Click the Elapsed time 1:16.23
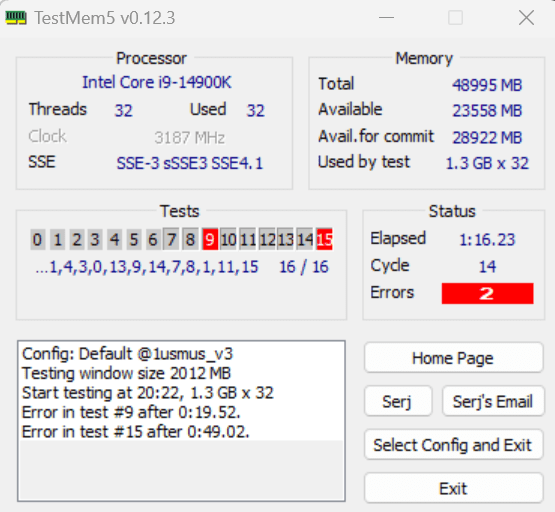 coord(487,240)
